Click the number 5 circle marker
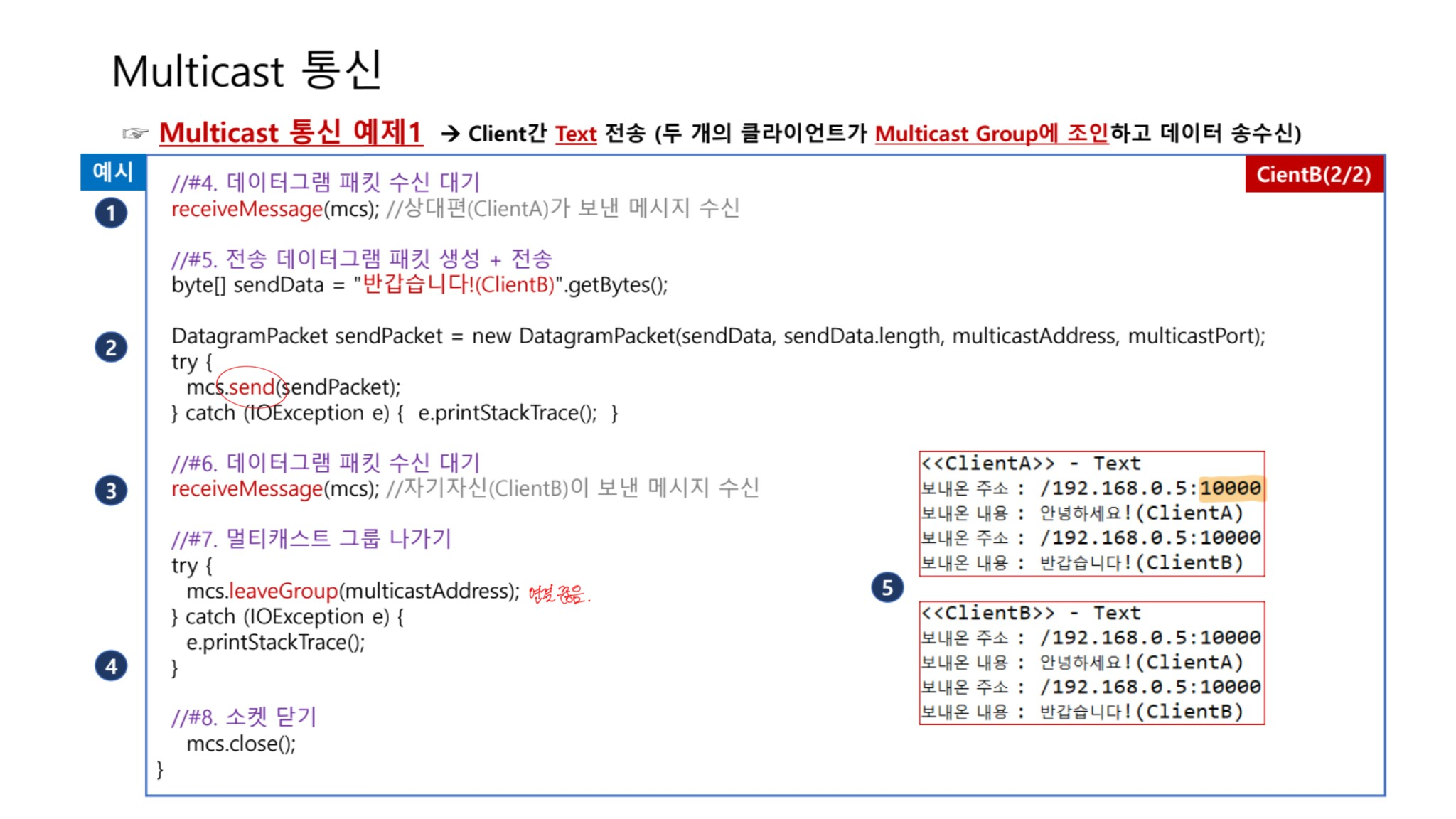Viewport: 1456px width, 819px height. click(887, 588)
